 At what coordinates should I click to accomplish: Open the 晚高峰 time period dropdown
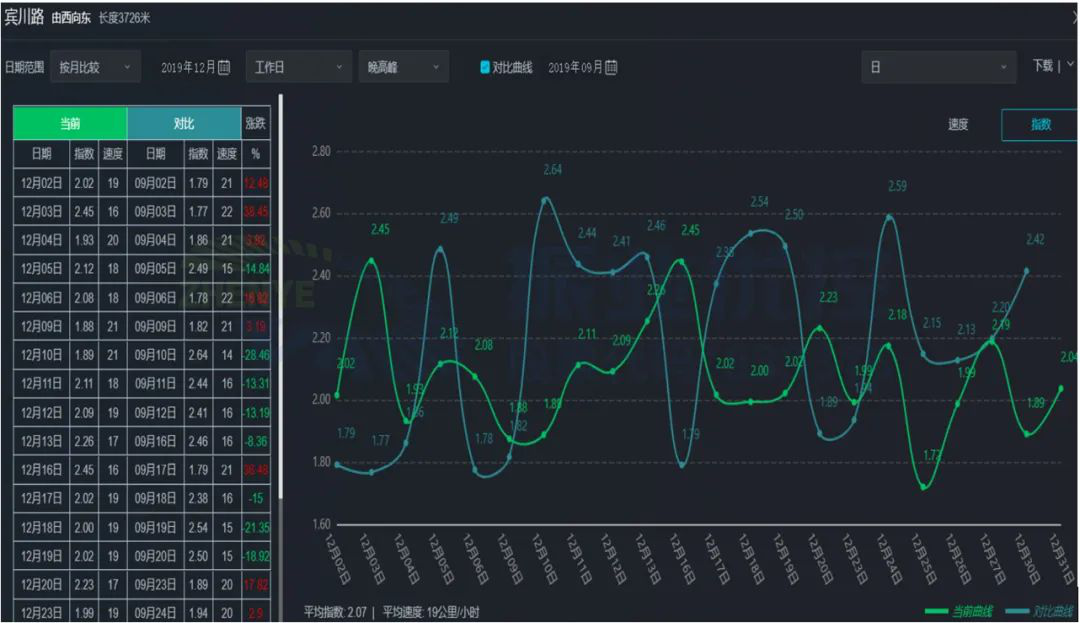403,67
